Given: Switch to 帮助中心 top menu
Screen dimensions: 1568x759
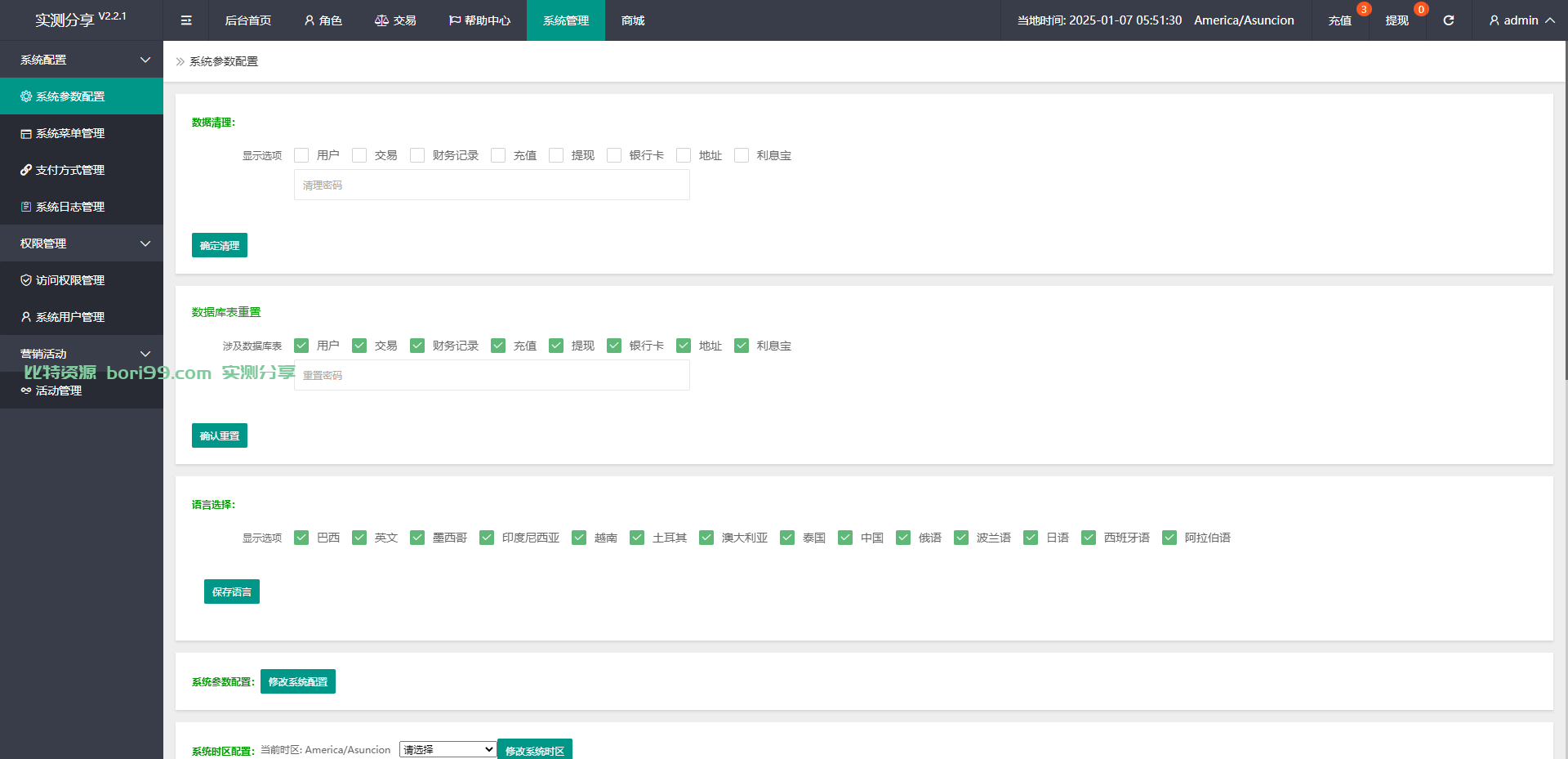Looking at the screenshot, I should click(479, 20).
